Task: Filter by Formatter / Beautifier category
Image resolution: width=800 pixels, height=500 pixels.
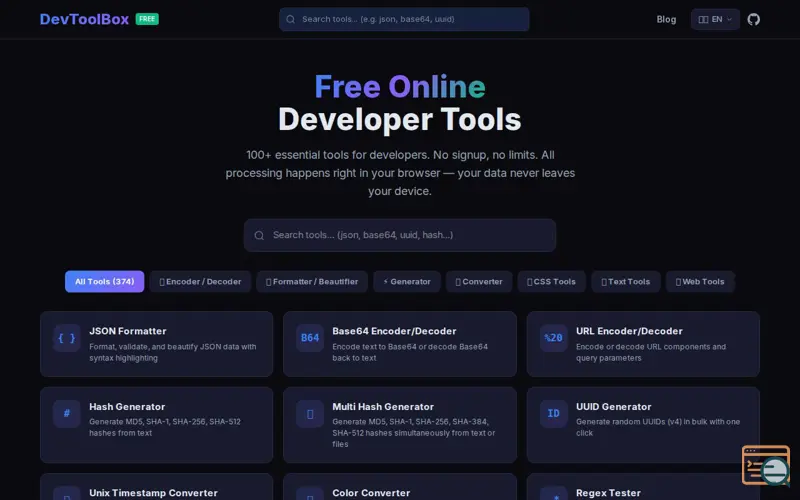Action: tap(312, 282)
